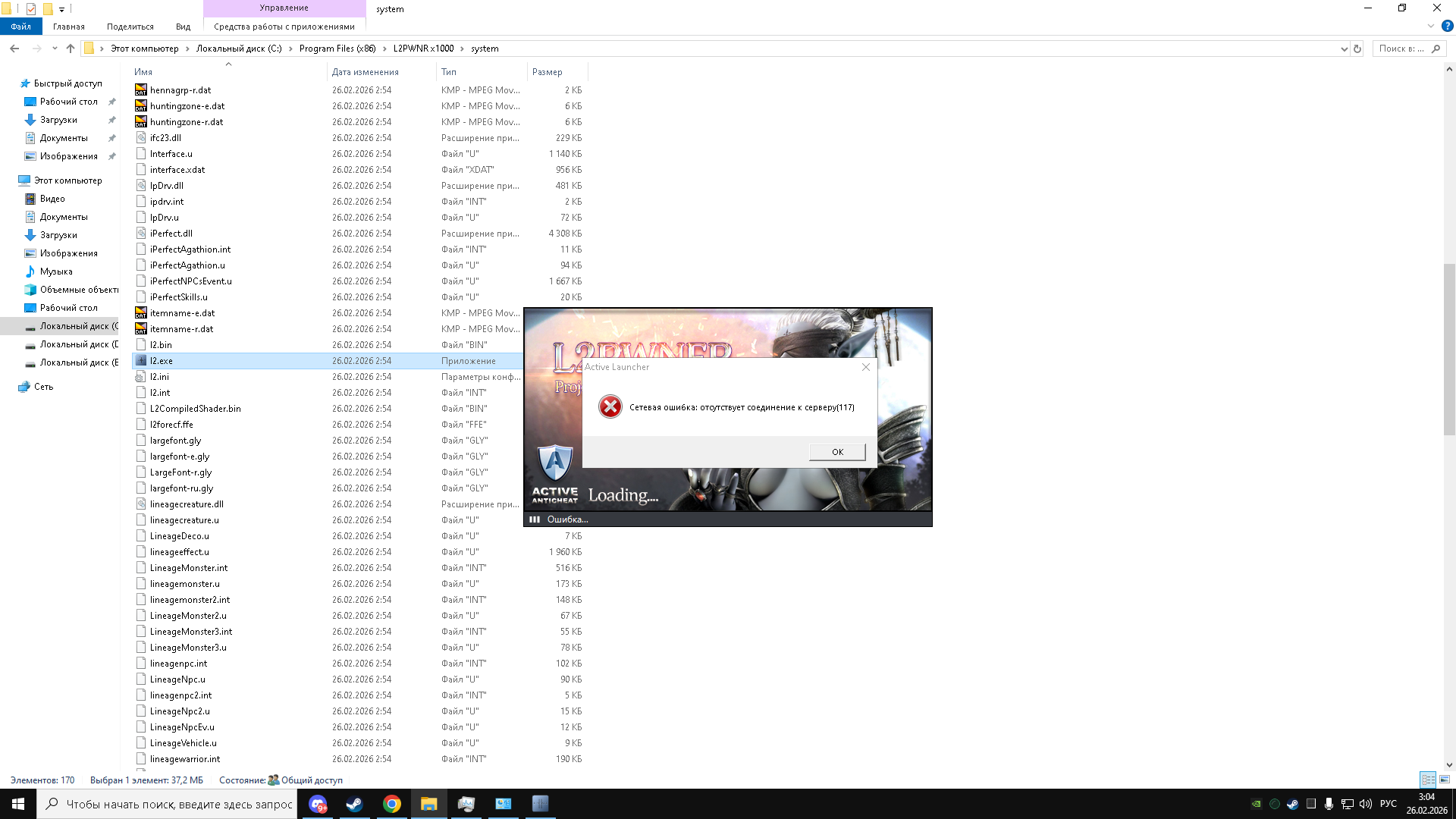The height and width of the screenshot is (819, 1456).
Task: Expand the address bar history dropdown
Action: (1344, 49)
